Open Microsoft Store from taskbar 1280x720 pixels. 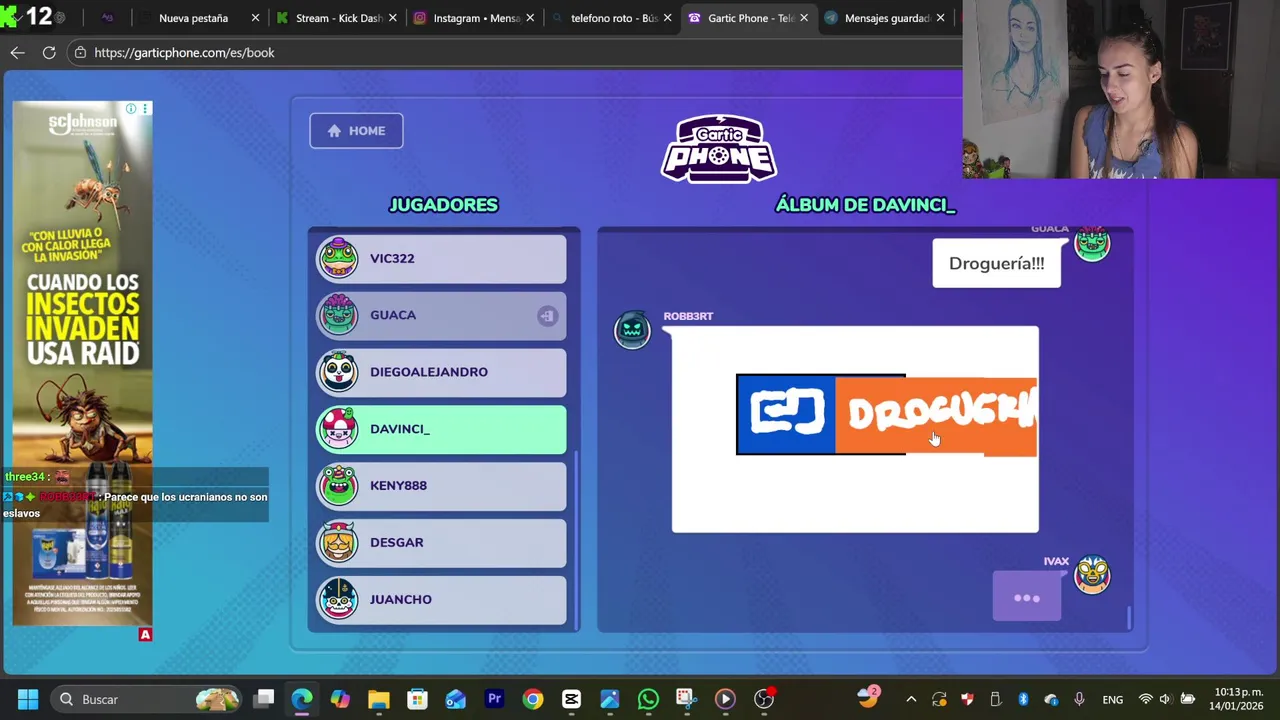point(417,699)
